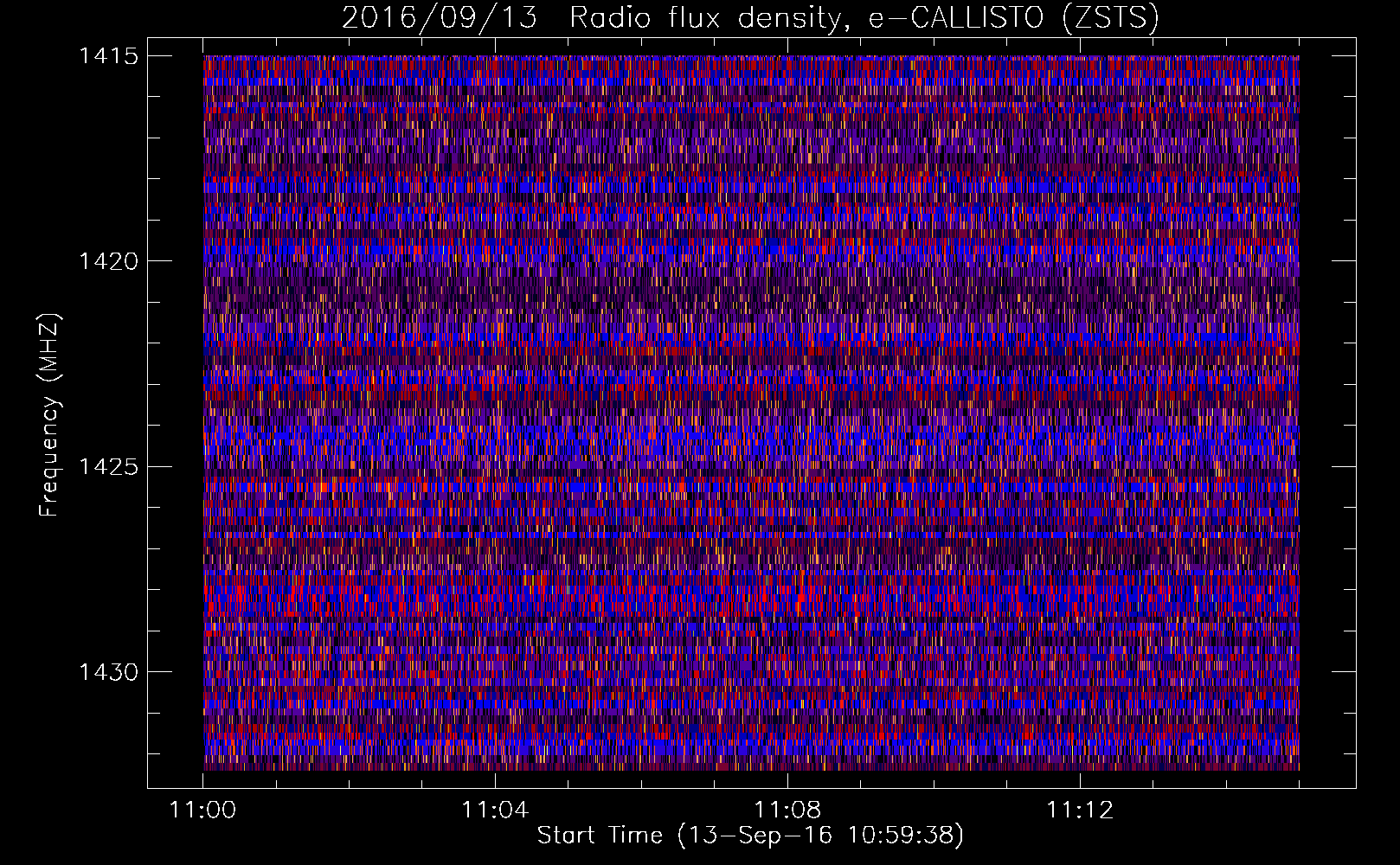Screen dimensions: 1400x865
Task: Click the 1415 frequency tick label
Action: pos(109,56)
